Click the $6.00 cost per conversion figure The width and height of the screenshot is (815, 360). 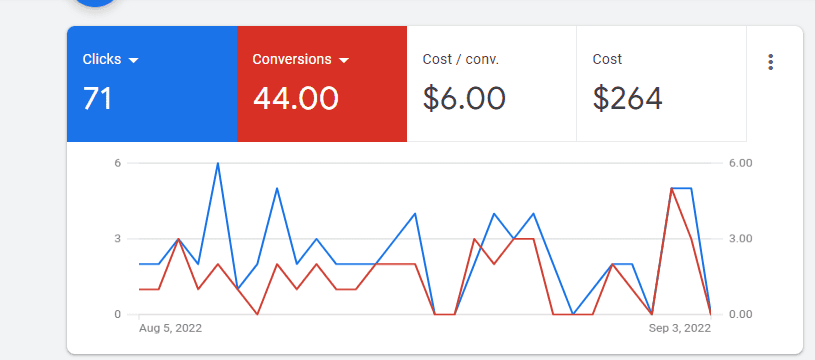[x=464, y=98]
